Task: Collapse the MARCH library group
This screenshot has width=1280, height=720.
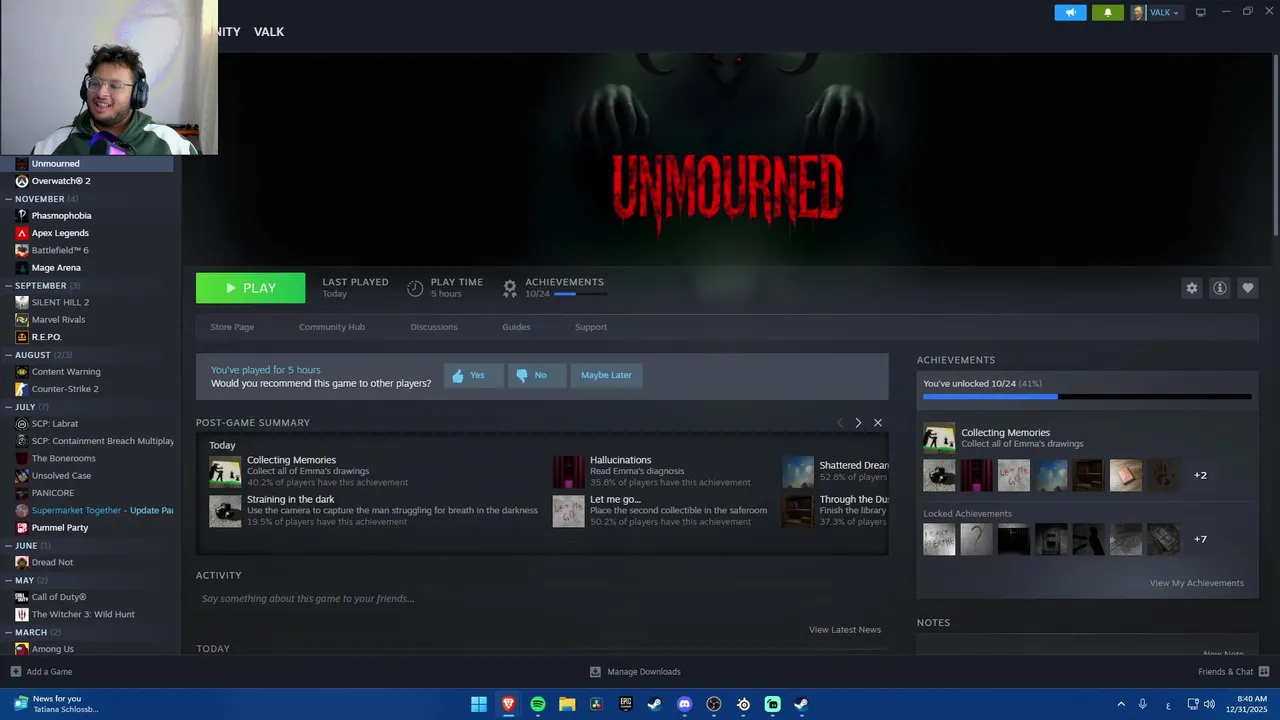Action: tap(9, 632)
